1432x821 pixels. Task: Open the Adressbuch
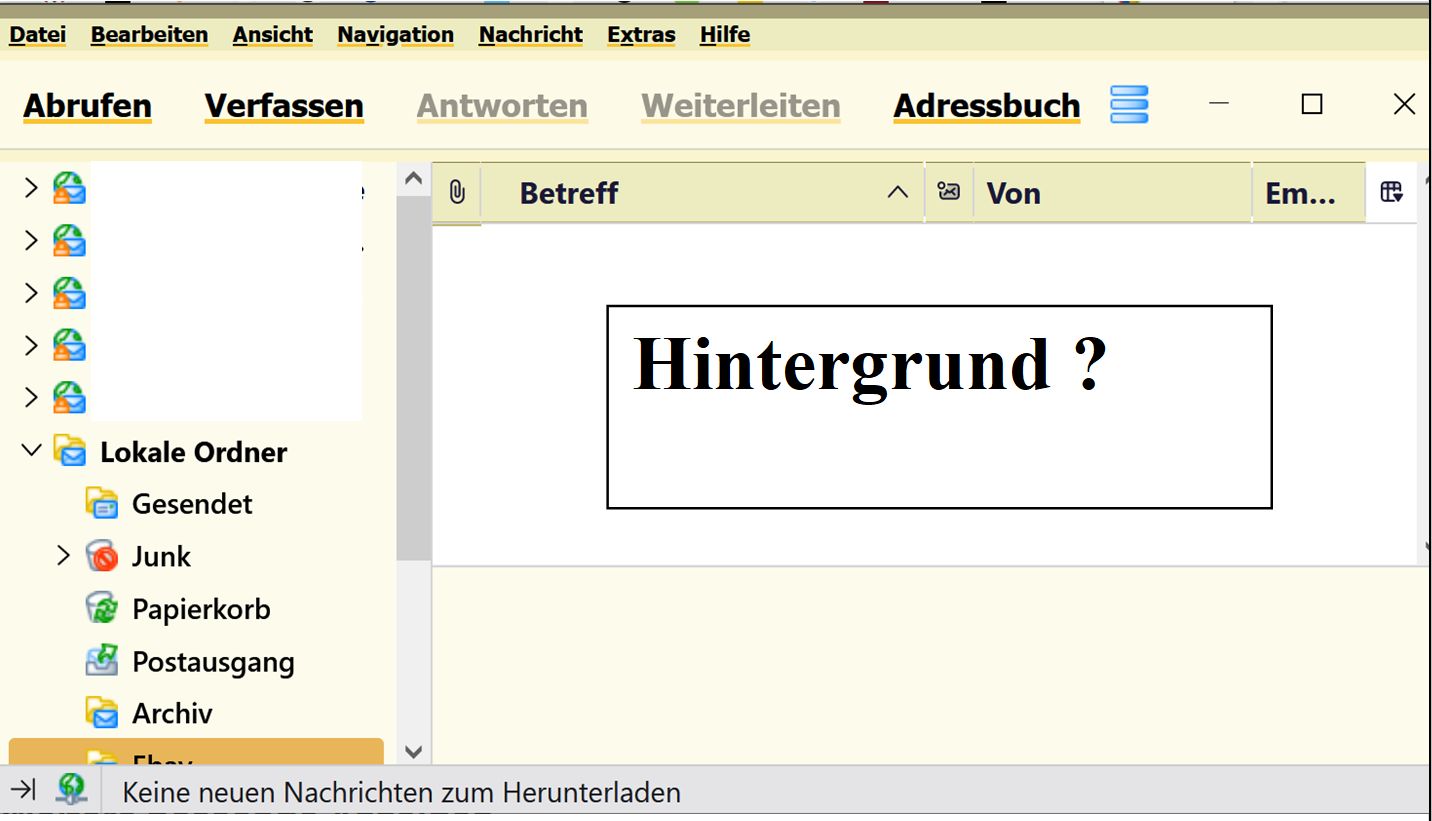(986, 106)
